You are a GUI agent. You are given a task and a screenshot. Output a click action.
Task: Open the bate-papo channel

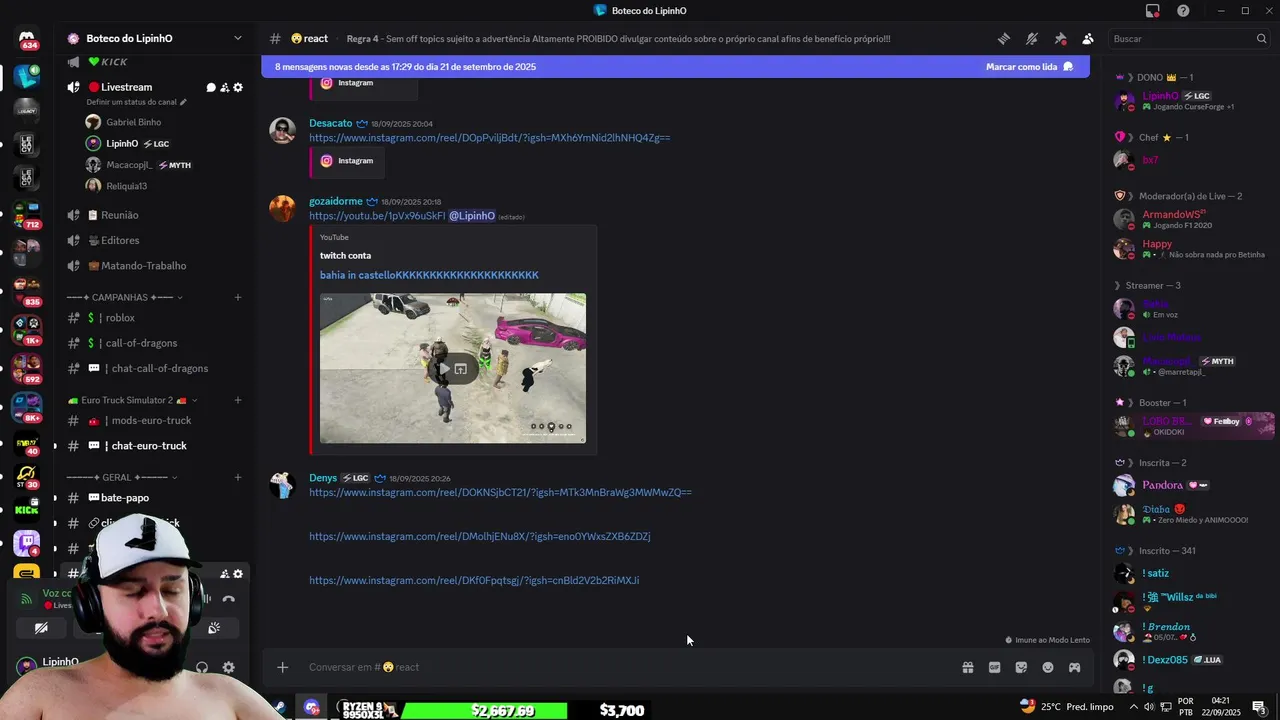[156, 498]
